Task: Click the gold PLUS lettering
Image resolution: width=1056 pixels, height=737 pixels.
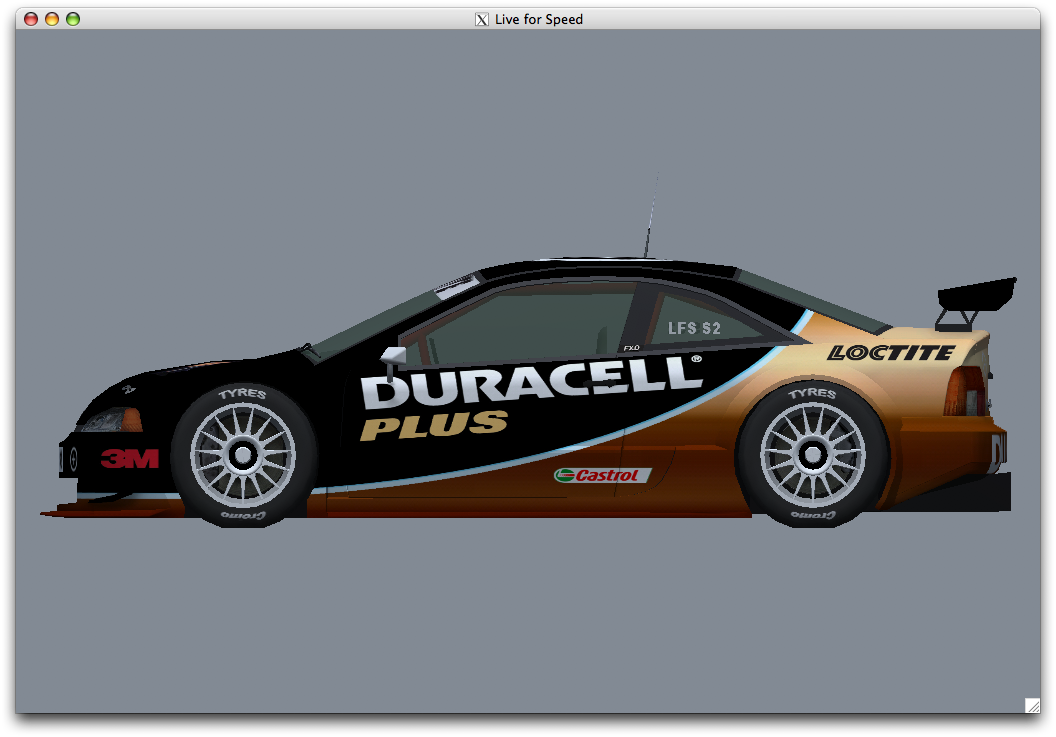Action: click(434, 424)
